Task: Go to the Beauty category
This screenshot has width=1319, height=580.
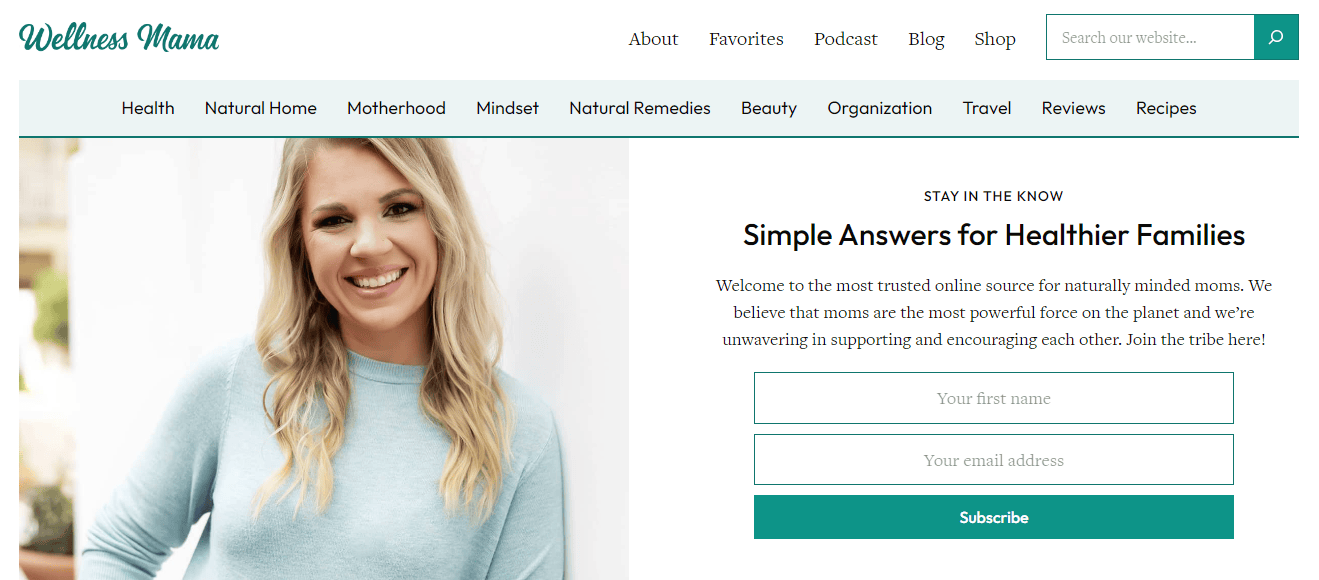Action: tap(769, 108)
